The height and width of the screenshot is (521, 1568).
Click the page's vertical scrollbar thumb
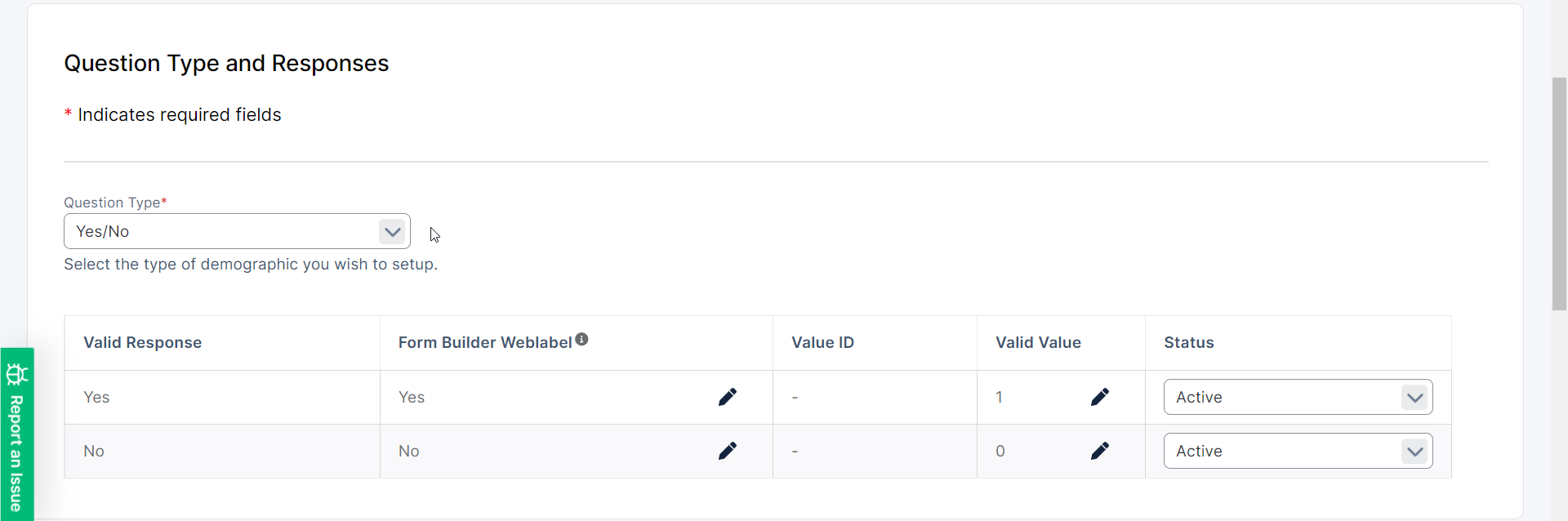(1559, 194)
